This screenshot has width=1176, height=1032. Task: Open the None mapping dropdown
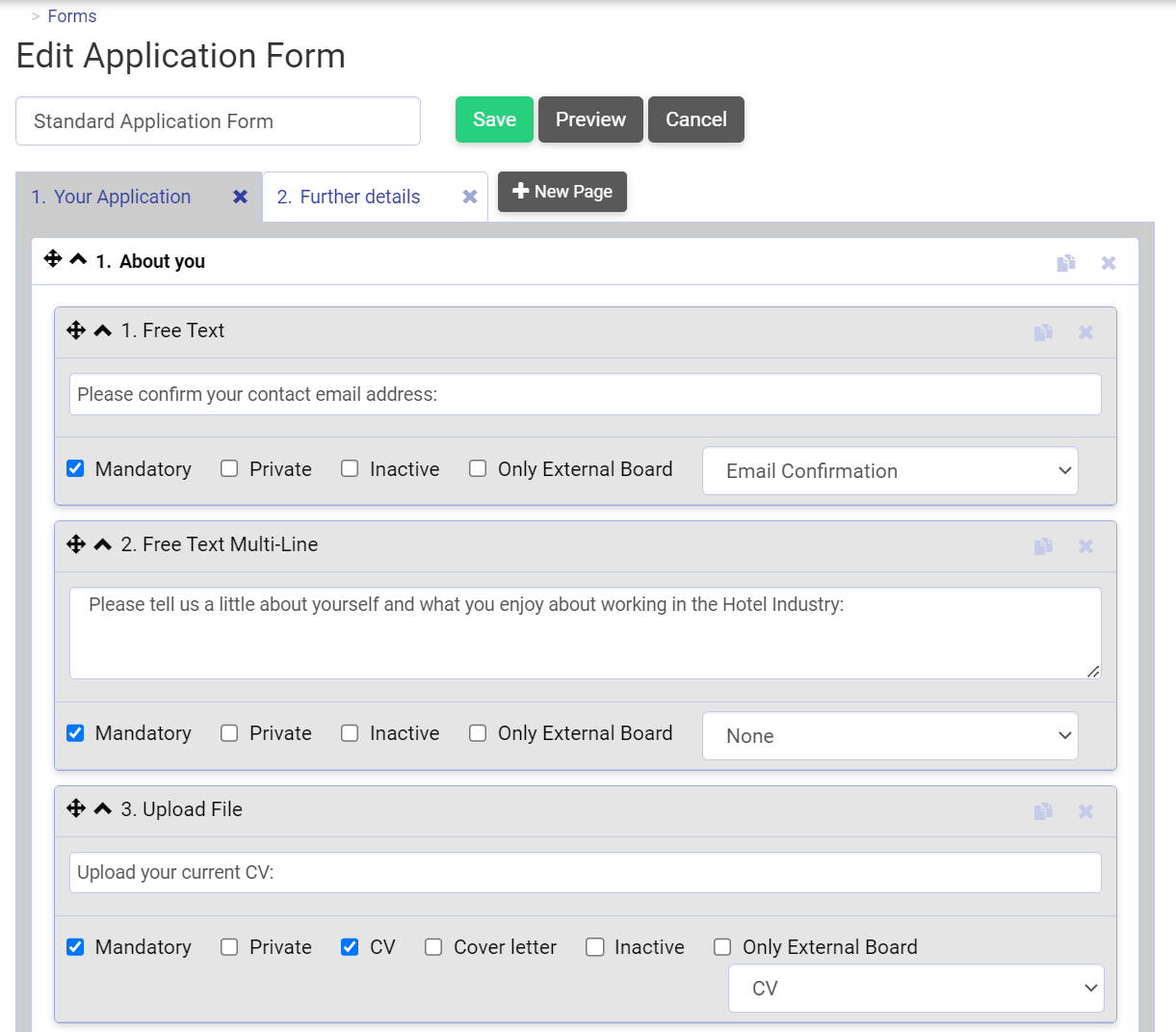(x=889, y=734)
